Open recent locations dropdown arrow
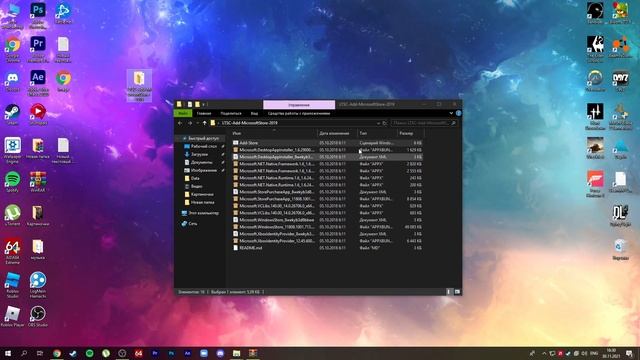Screen dimensions: 640x360 [198, 123]
